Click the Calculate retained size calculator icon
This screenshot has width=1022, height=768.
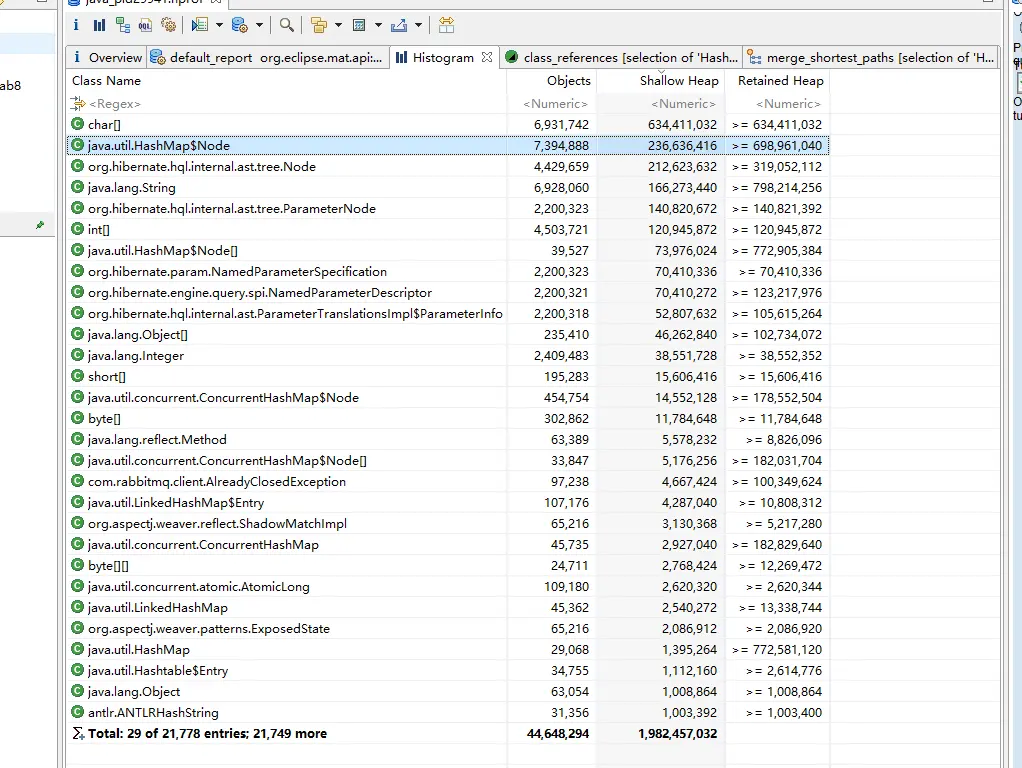359,25
